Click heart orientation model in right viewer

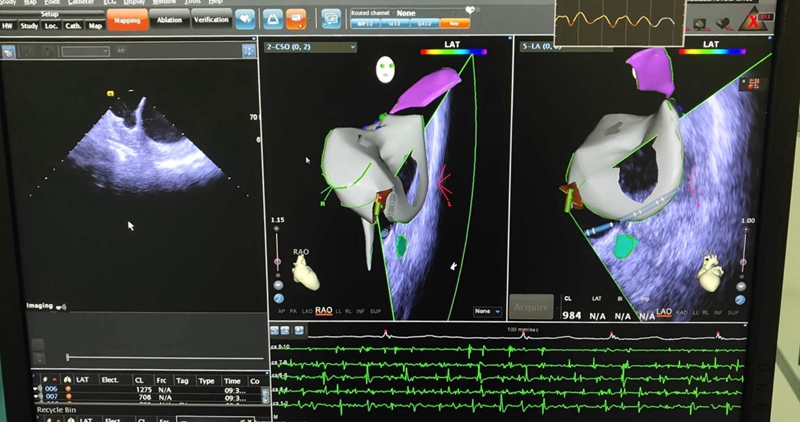(711, 272)
